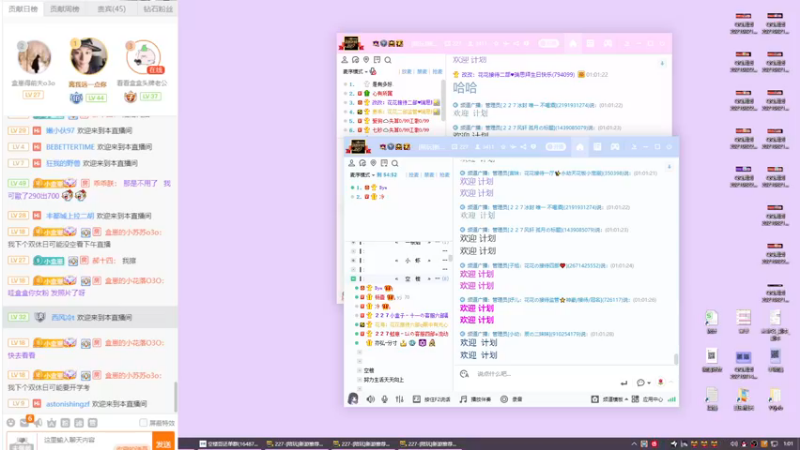Click the home icon in front voice window header
Screen dimensions: 800x450
(x=580, y=147)
